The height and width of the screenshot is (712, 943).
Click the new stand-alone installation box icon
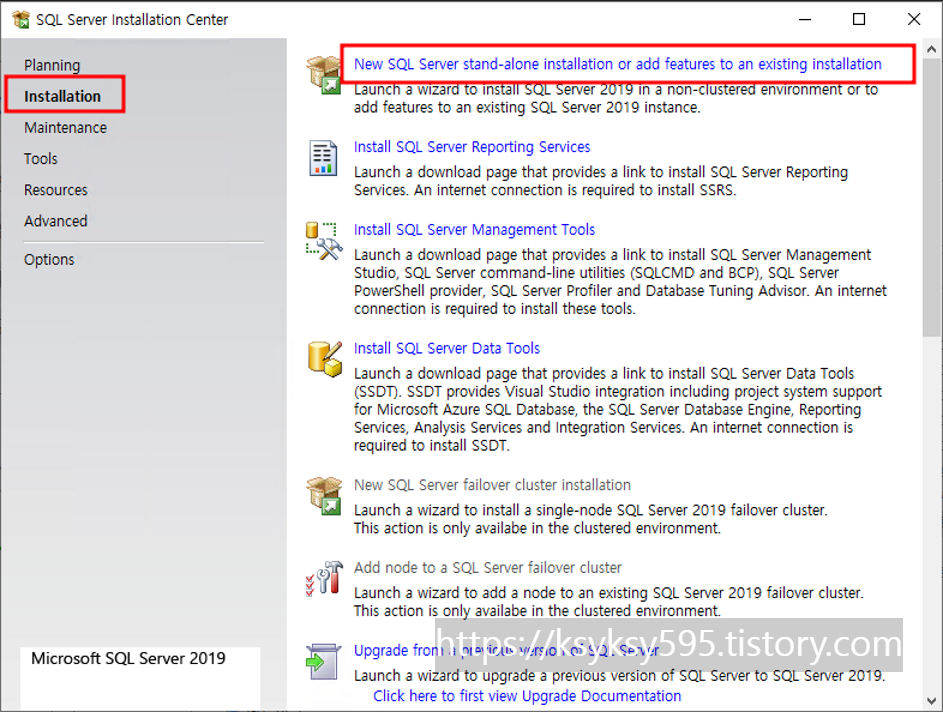tap(324, 75)
